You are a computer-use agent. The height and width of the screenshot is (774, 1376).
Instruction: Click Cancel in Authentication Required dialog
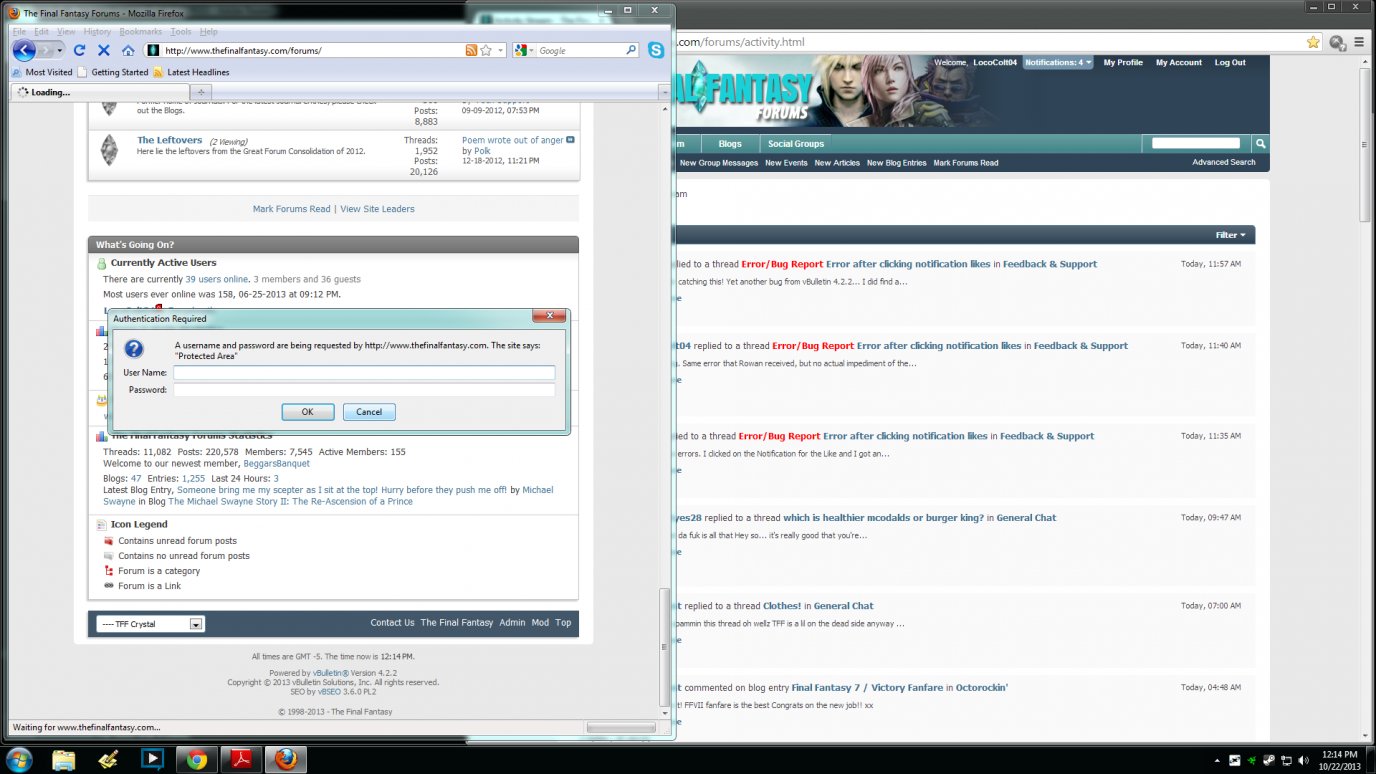(369, 412)
